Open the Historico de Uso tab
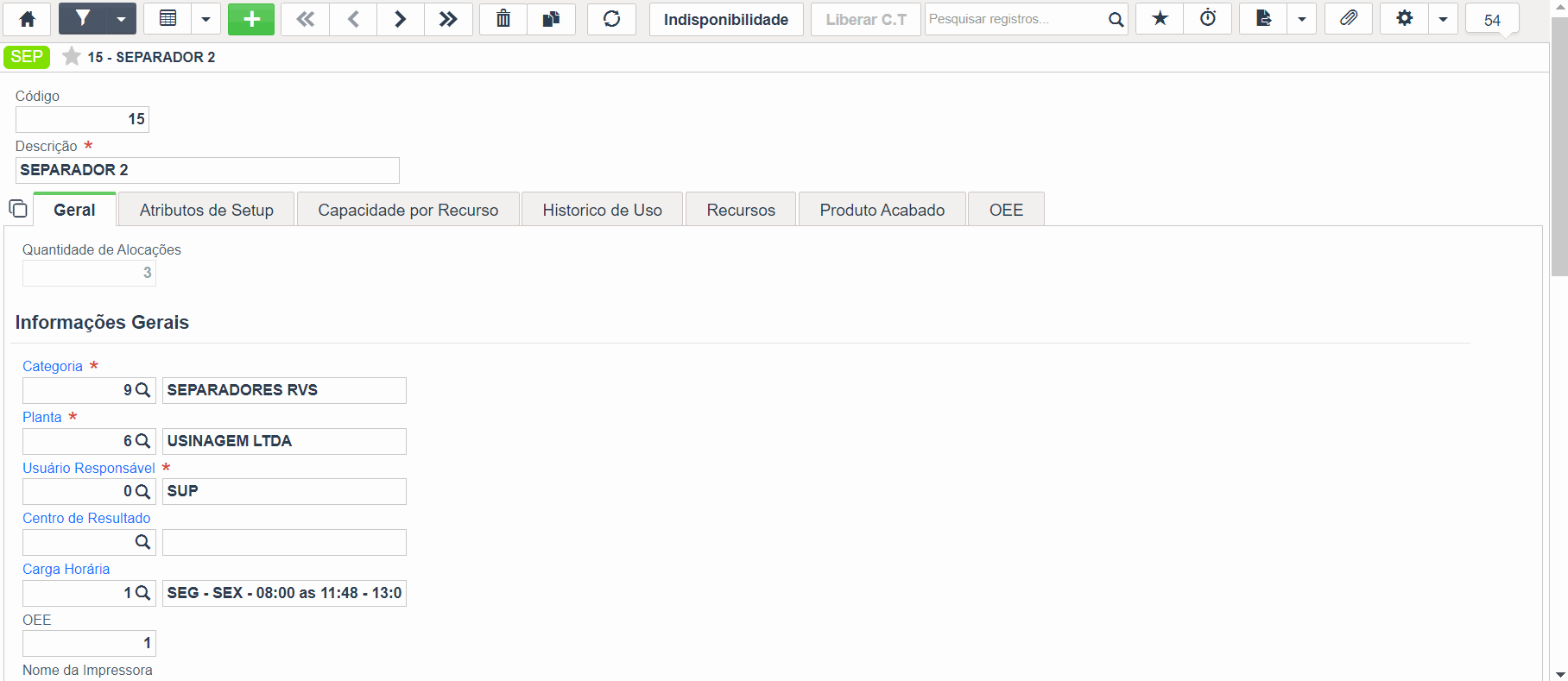This screenshot has height=681, width=1568. pyautogui.click(x=602, y=210)
